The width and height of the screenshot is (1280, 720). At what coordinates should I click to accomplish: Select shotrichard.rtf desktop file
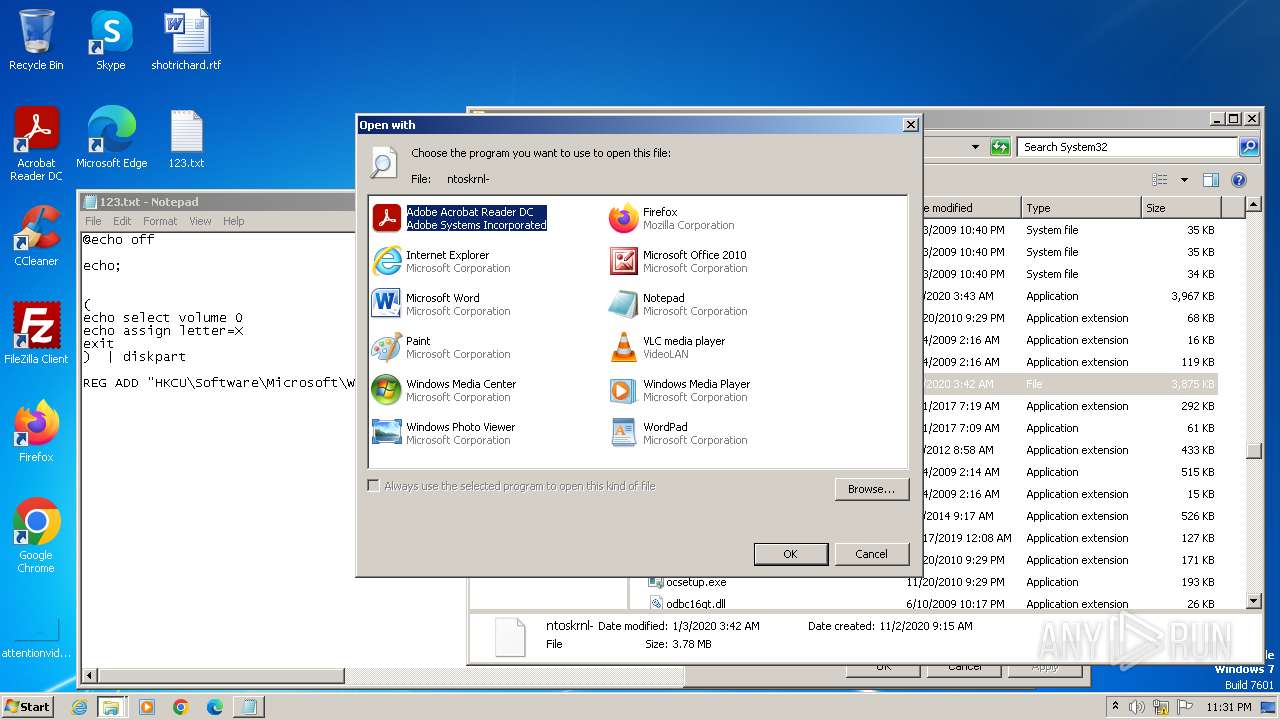pyautogui.click(x=186, y=40)
